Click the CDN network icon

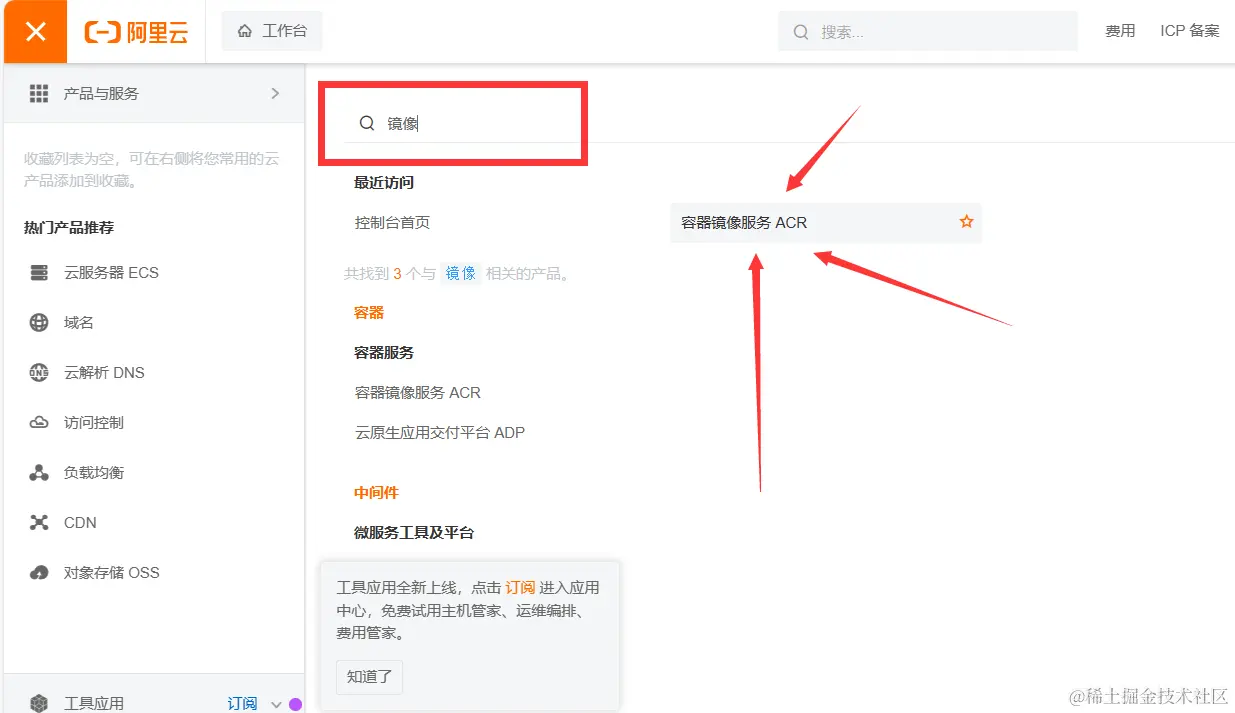pyautogui.click(x=39, y=522)
